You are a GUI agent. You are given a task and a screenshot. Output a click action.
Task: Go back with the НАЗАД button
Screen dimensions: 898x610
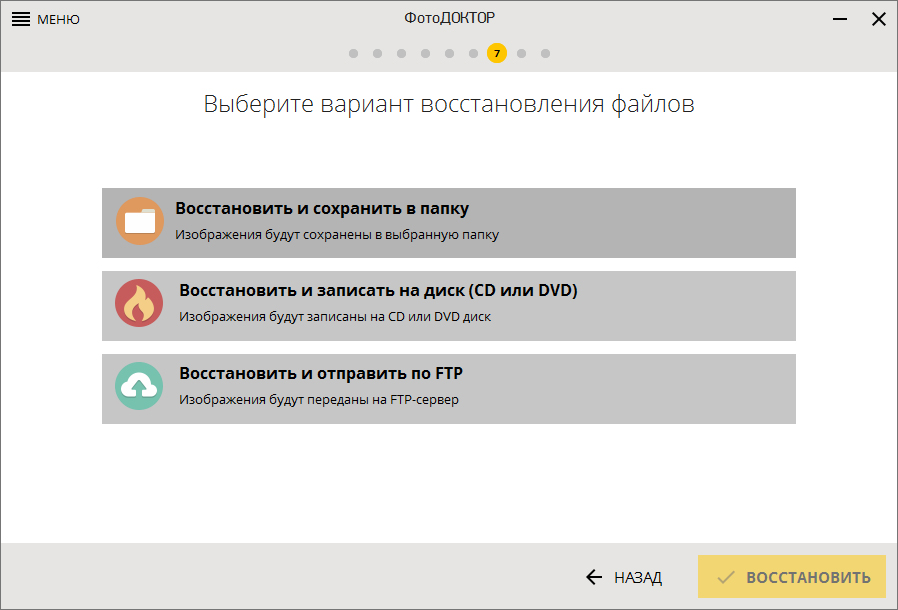[x=624, y=577]
